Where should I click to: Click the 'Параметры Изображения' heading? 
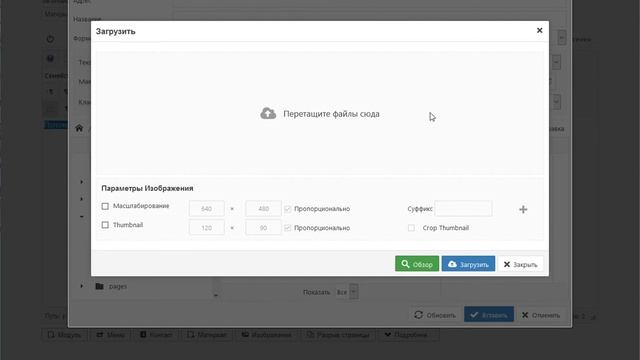click(147, 188)
